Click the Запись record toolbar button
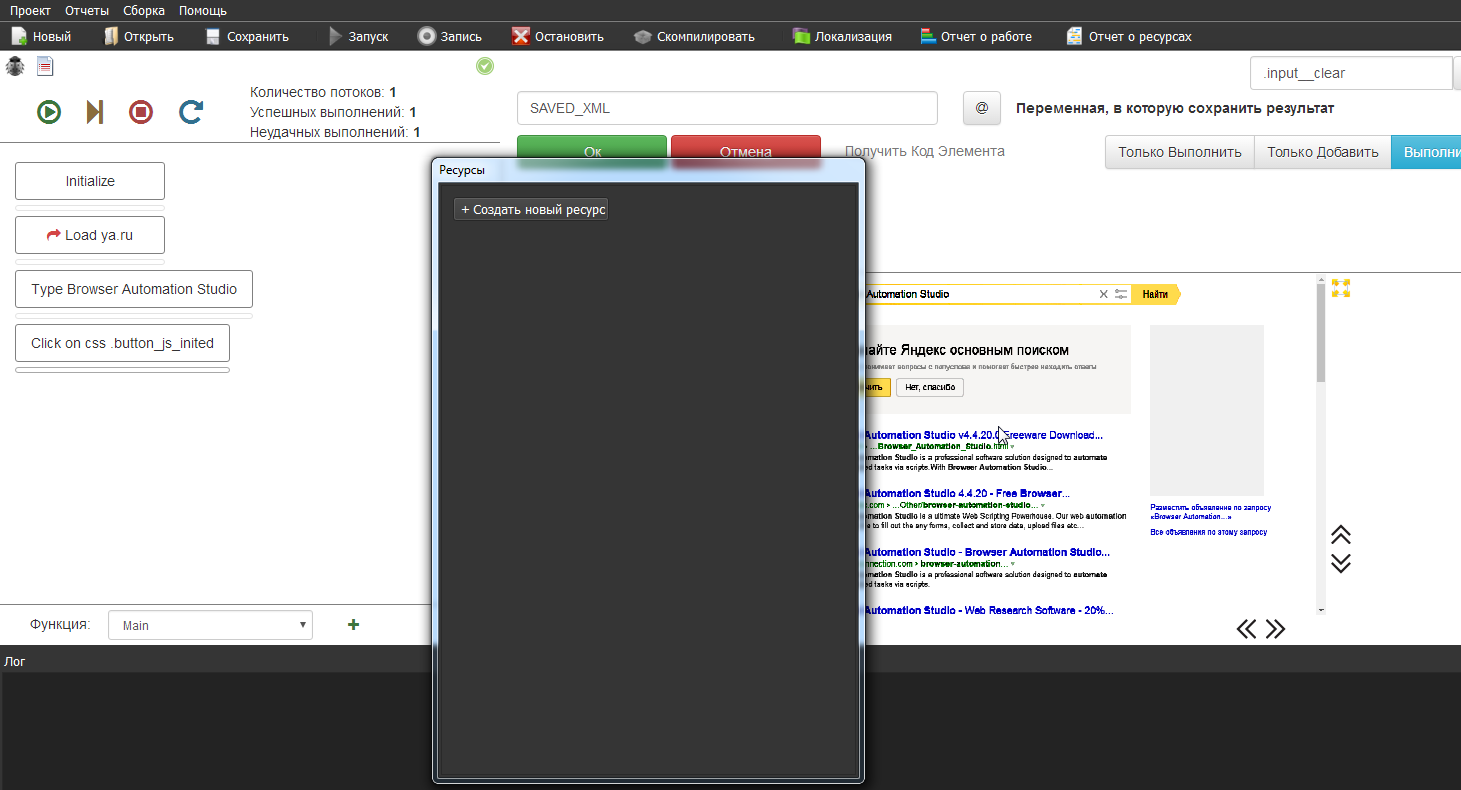The height and width of the screenshot is (790, 1461). pyautogui.click(x=450, y=36)
